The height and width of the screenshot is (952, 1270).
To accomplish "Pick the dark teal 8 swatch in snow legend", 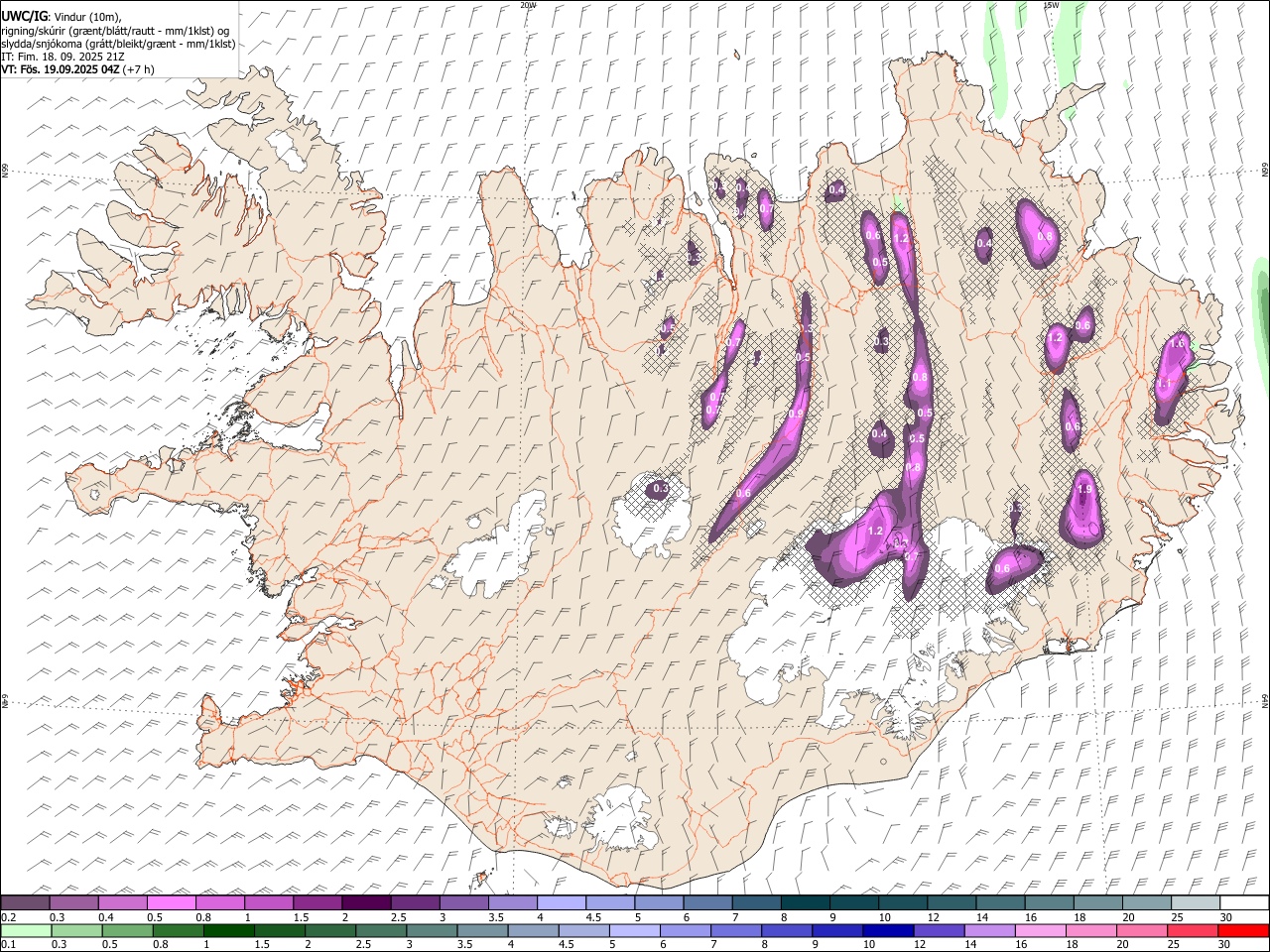I will [x=806, y=902].
